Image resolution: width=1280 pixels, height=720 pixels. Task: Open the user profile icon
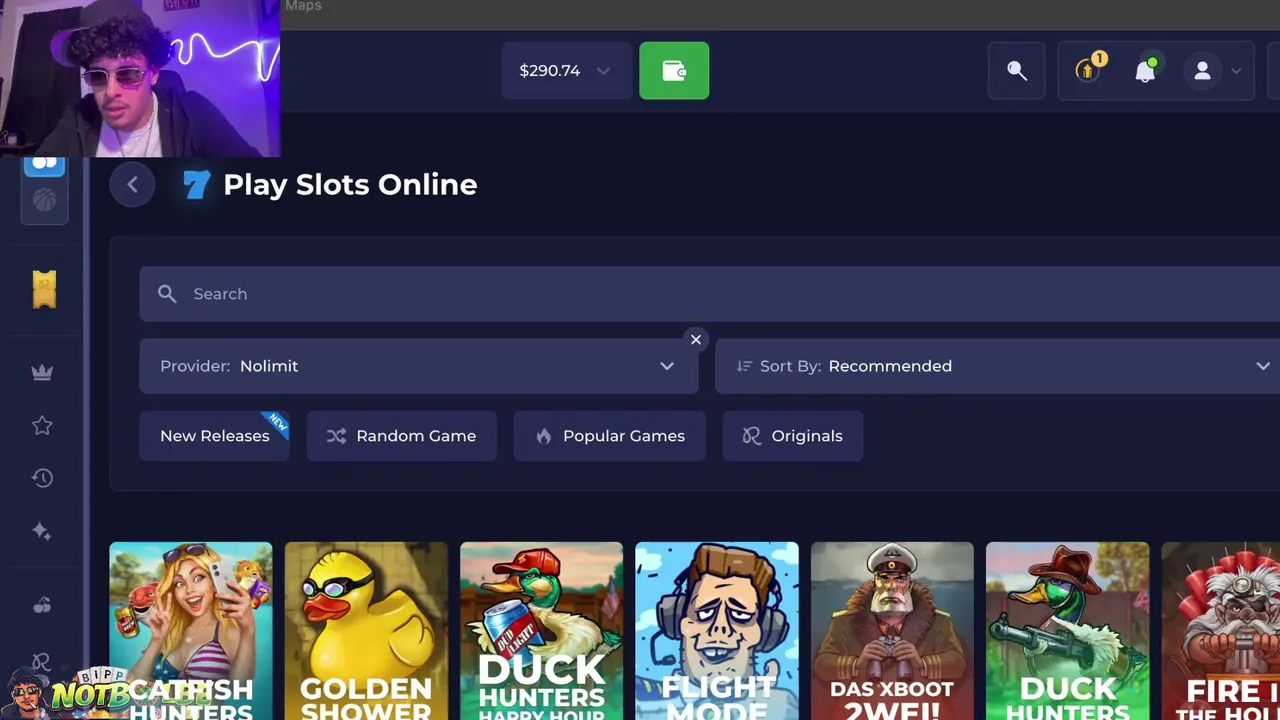tap(1202, 71)
